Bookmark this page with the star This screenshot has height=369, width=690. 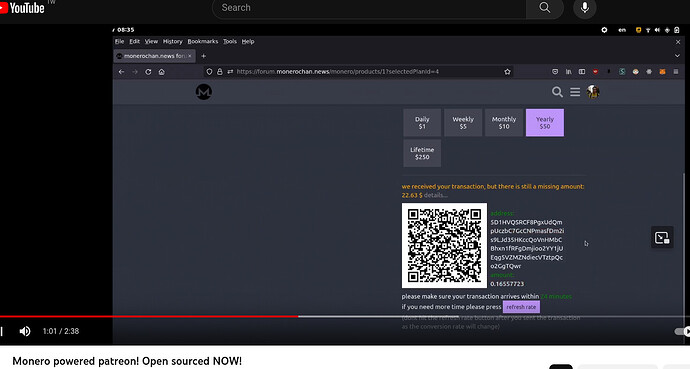507,72
